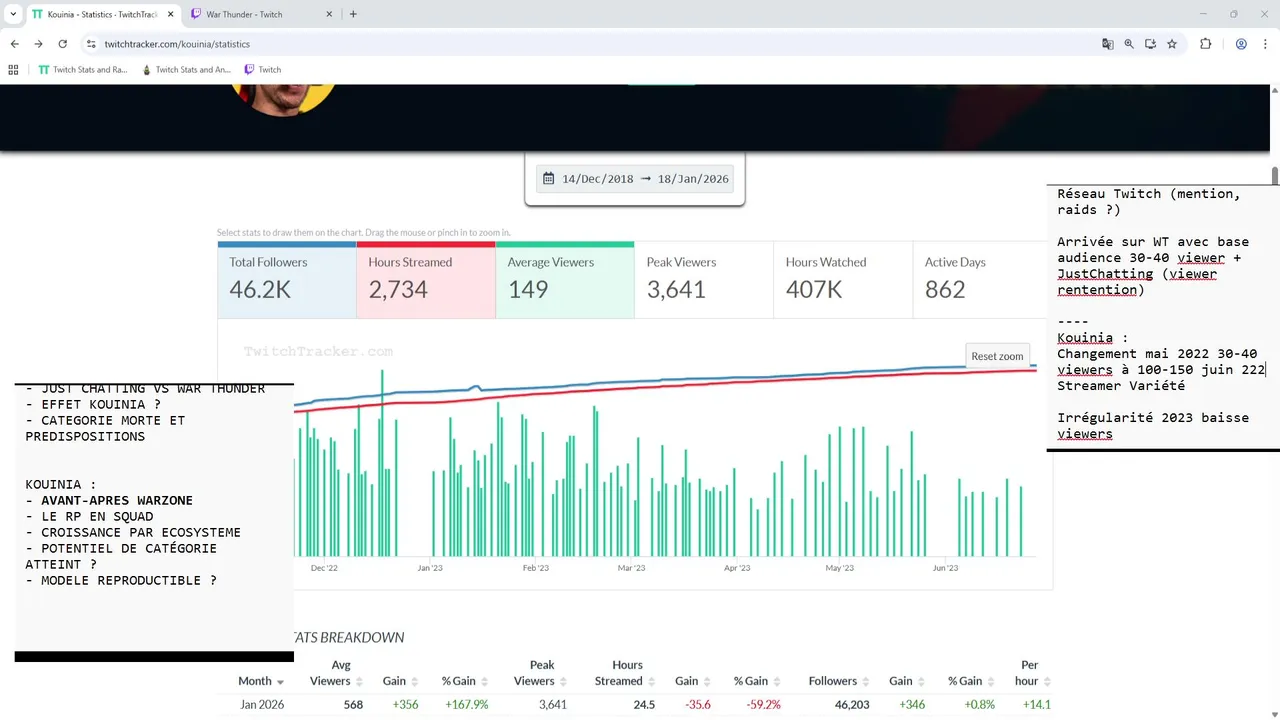Click the page vertical scrollbar thumb
This screenshot has width=1280, height=720.
click(x=1275, y=176)
